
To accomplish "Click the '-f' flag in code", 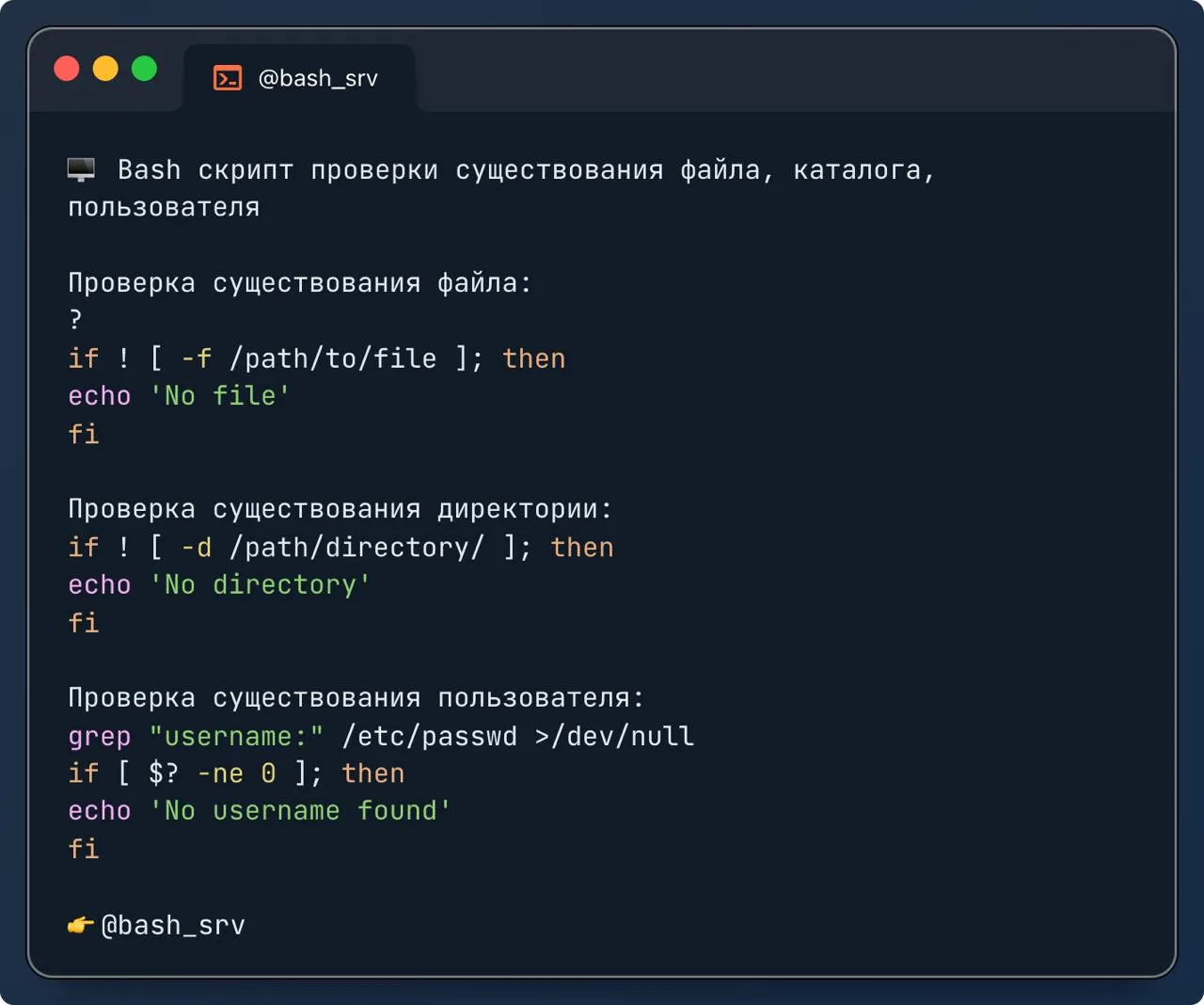I will [197, 359].
